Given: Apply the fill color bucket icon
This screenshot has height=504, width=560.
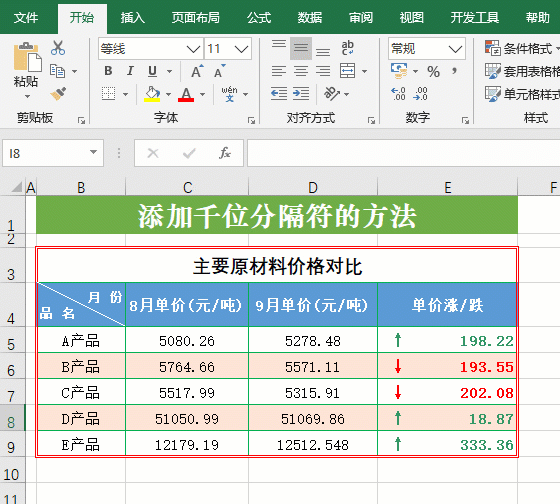Looking at the screenshot, I should click(x=152, y=94).
